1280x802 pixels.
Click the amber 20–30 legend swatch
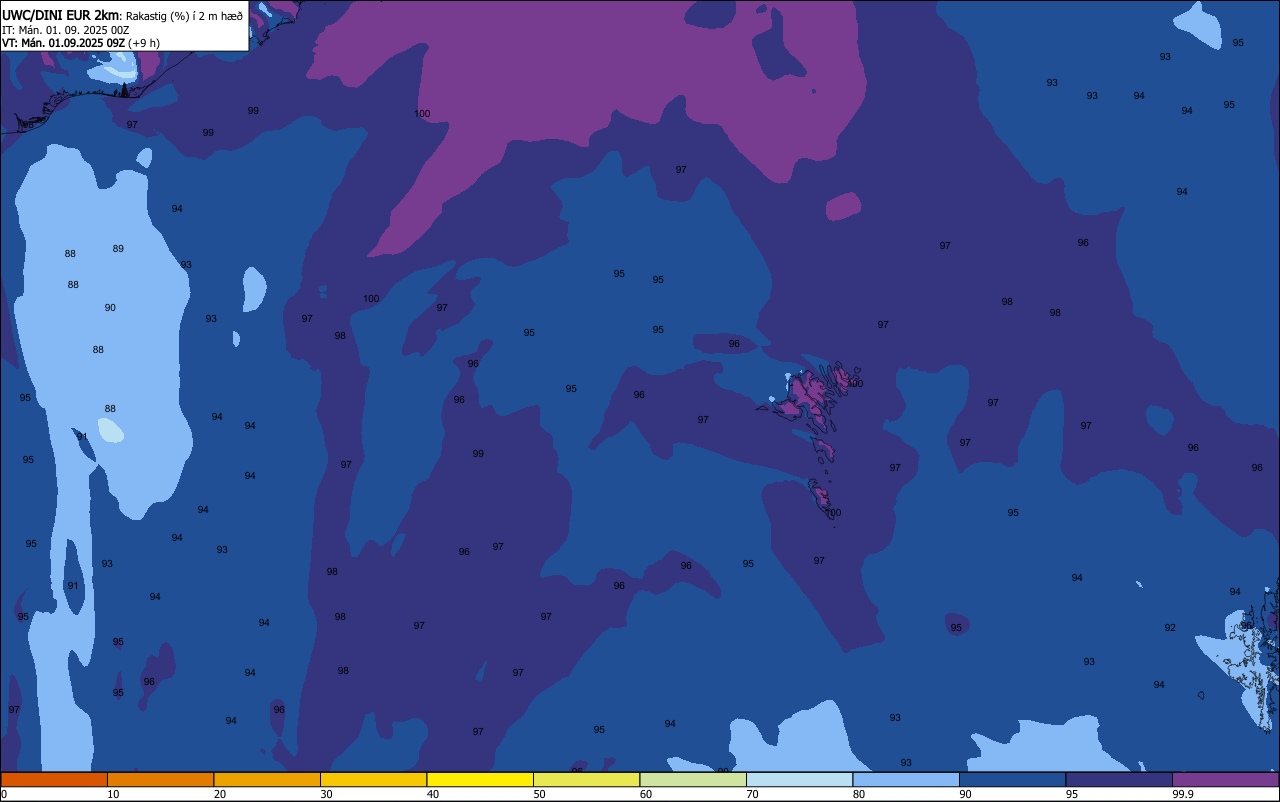click(x=267, y=779)
